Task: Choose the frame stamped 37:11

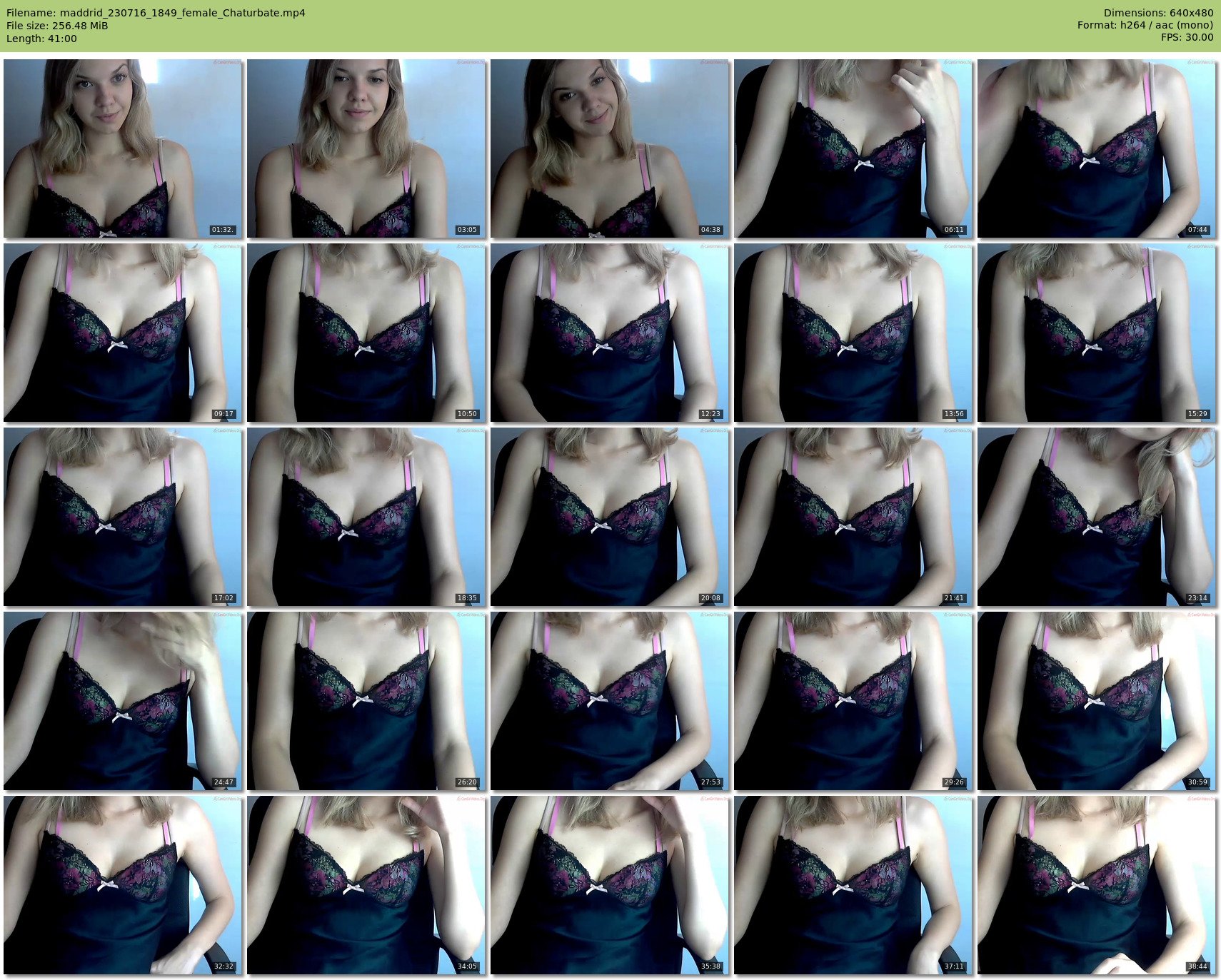Action: (853, 885)
